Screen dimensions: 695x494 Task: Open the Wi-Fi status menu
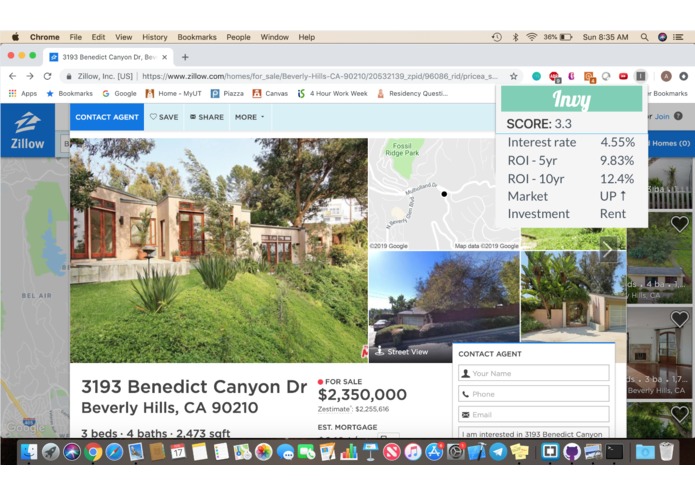point(531,37)
